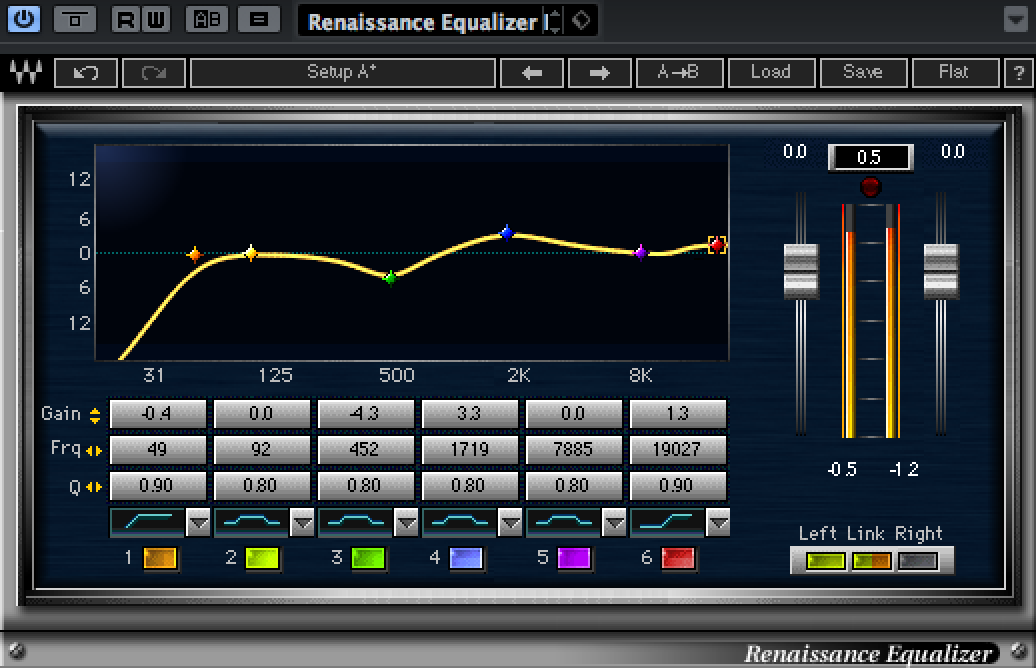Click band 1 filter shape icon

(148, 522)
